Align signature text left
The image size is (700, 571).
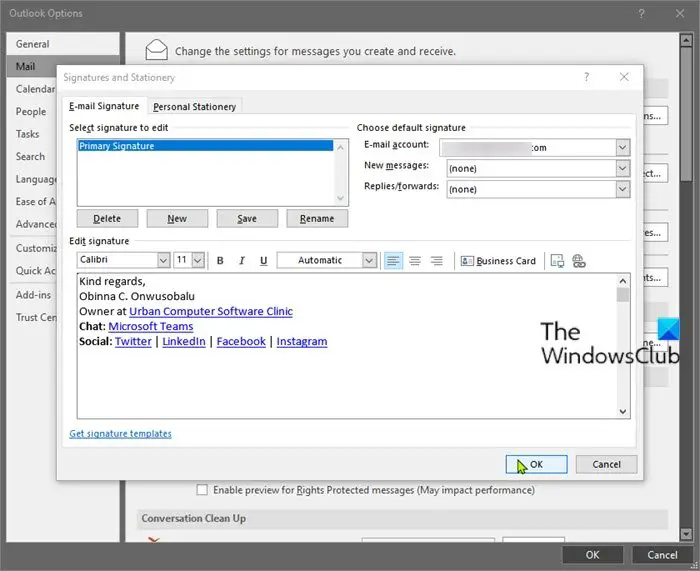[x=393, y=261]
